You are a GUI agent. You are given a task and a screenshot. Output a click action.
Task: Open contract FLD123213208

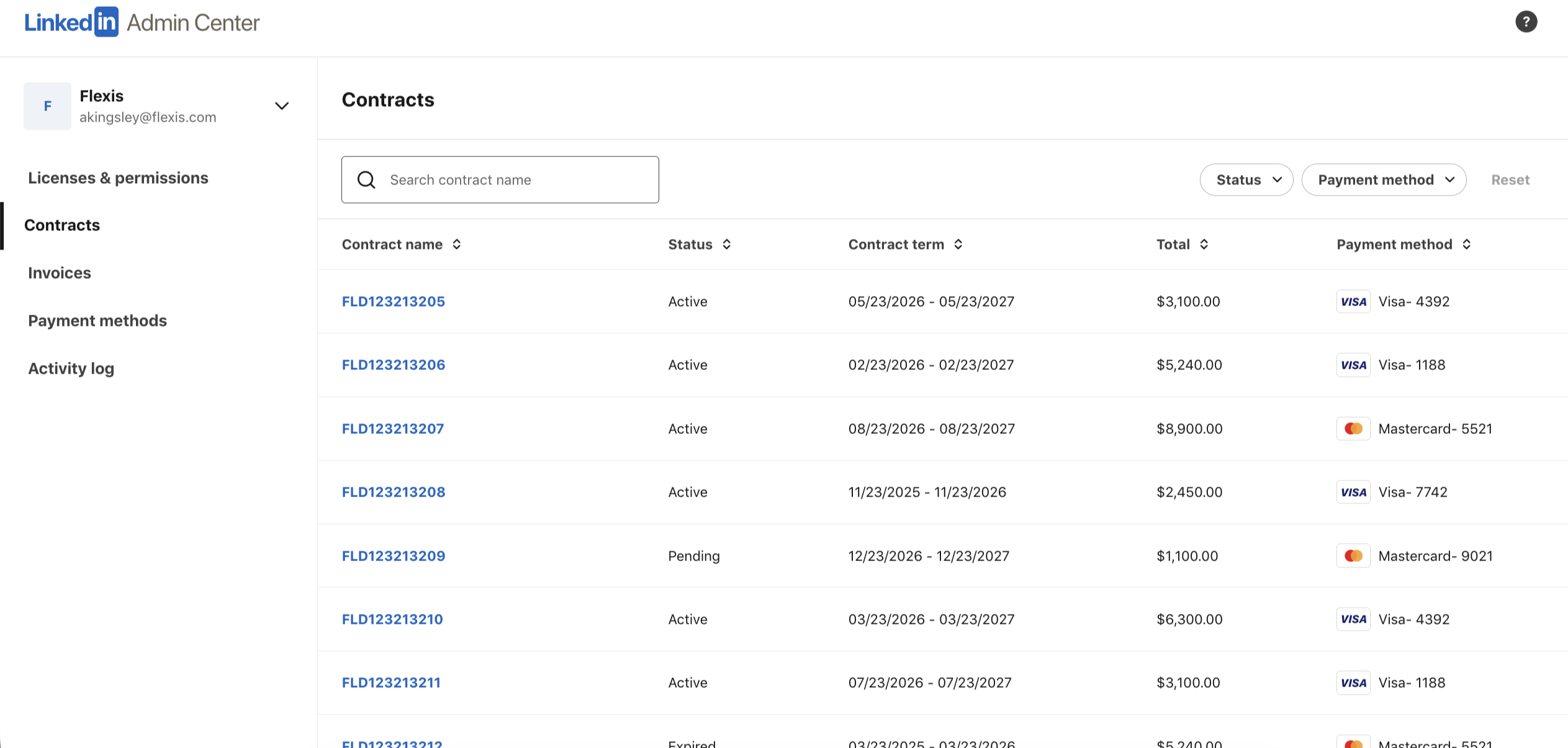[x=394, y=492]
